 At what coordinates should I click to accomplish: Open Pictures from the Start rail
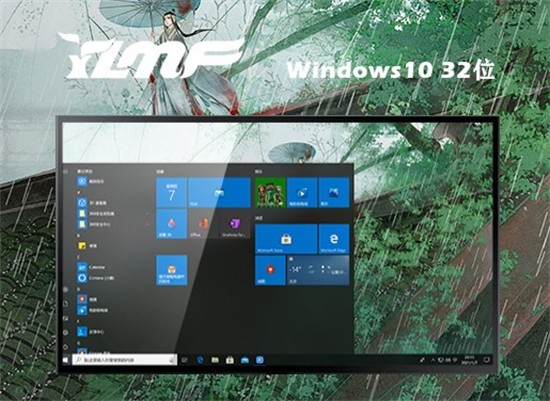tap(66, 319)
